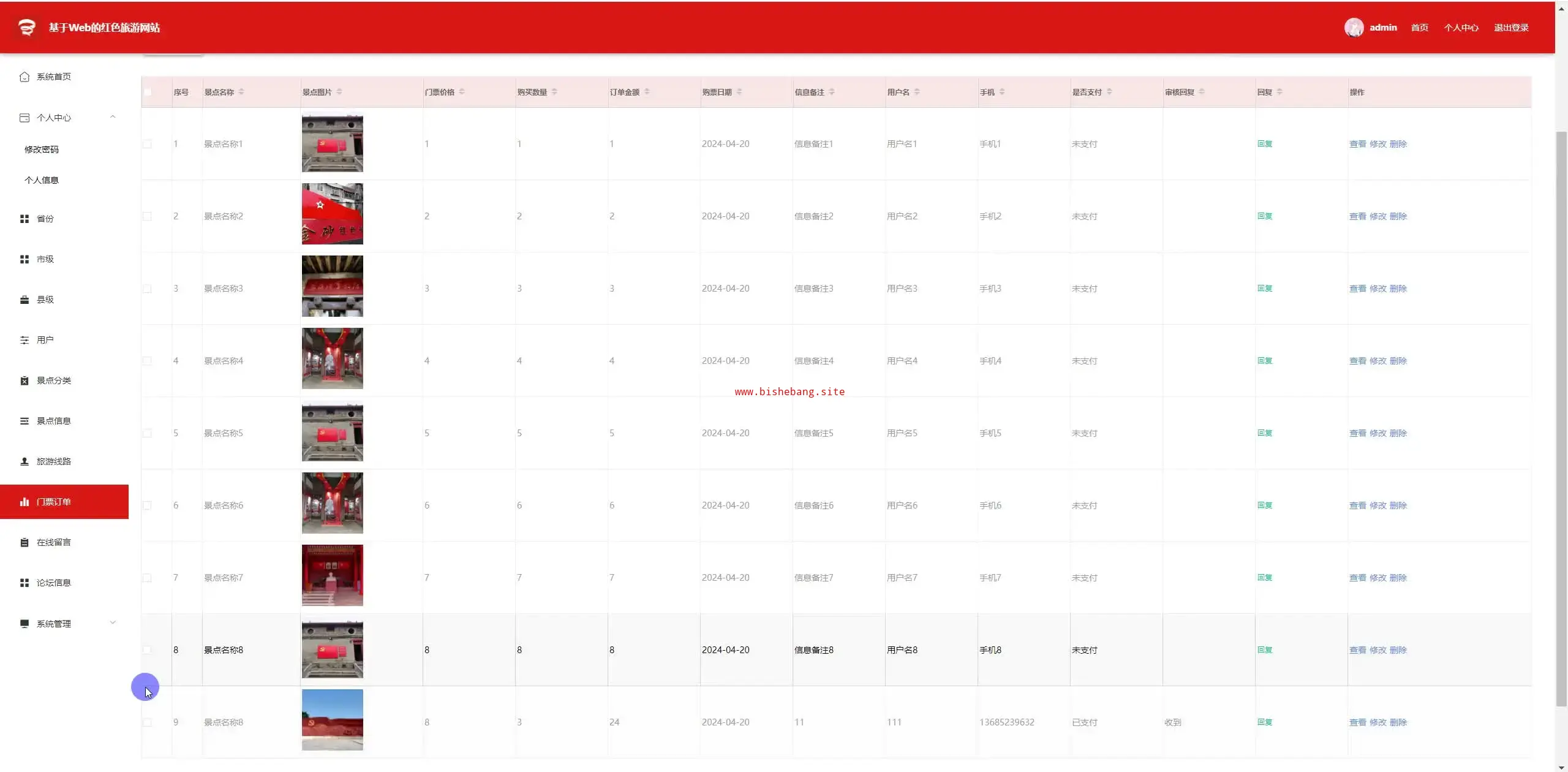
Task: Select the checkbox for row 9
Action: pos(148,722)
